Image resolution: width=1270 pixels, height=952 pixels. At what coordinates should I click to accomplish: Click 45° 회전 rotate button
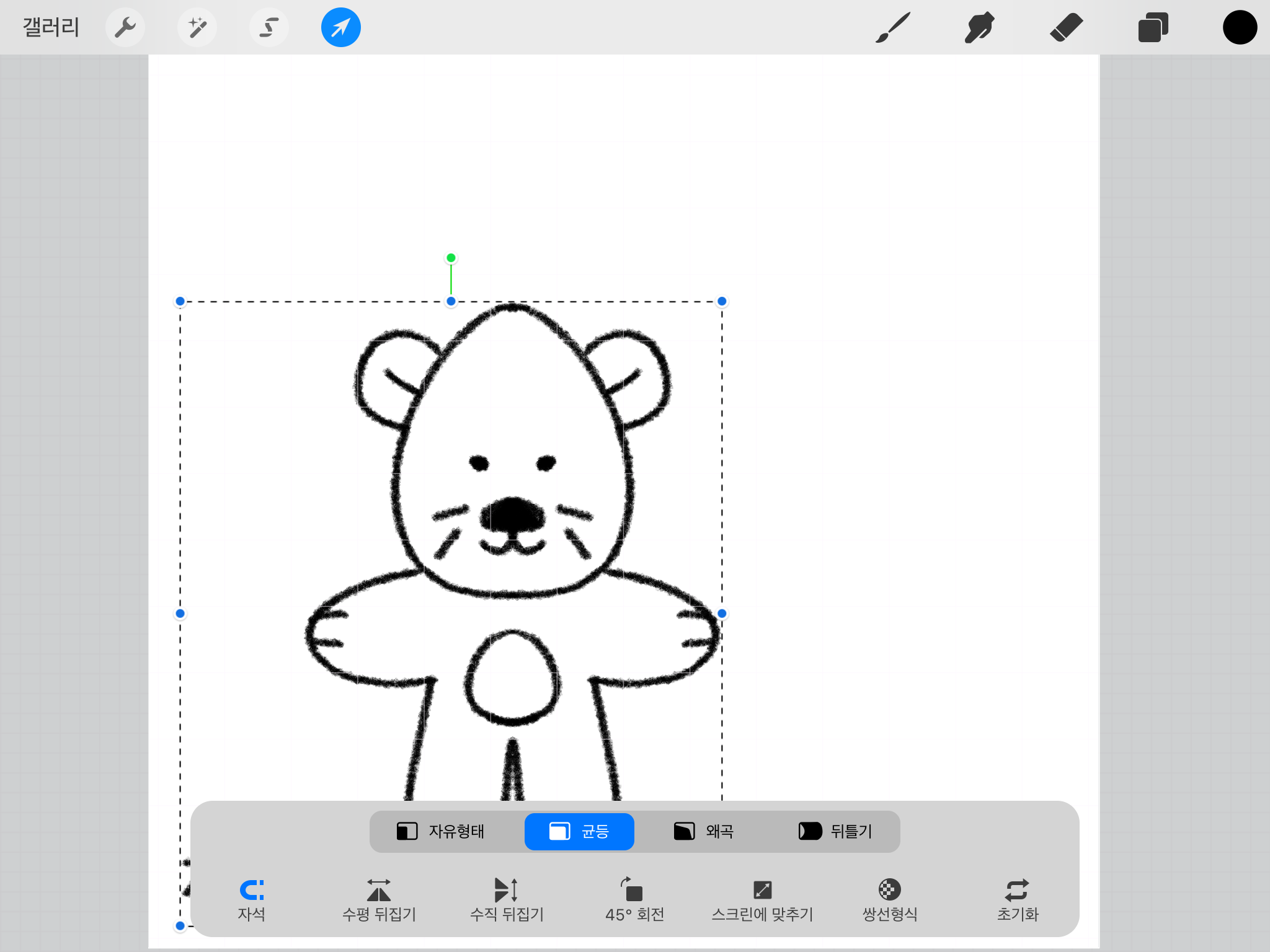pos(634,899)
